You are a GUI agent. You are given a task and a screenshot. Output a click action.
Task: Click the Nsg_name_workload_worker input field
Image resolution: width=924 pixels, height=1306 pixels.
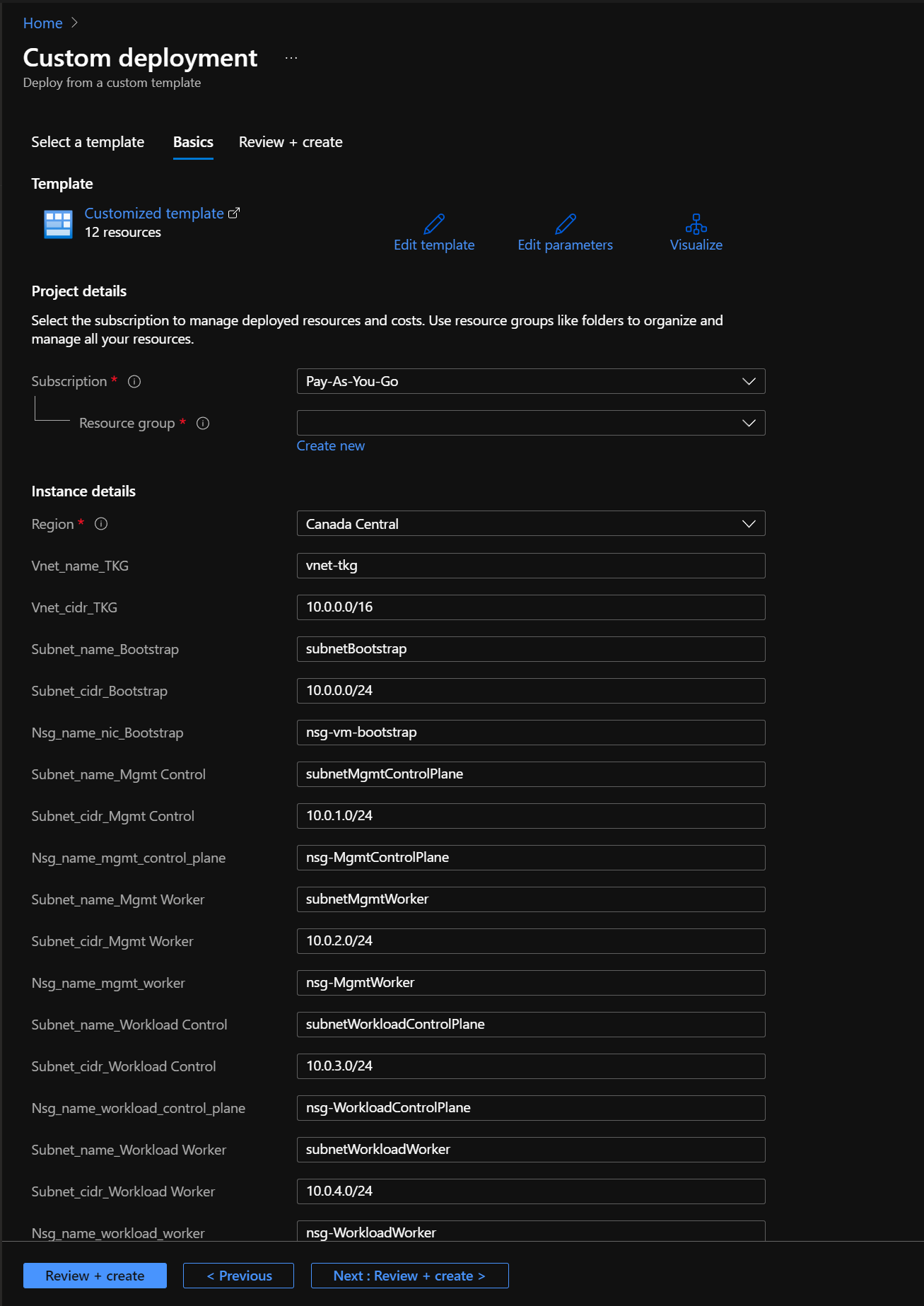click(531, 1231)
